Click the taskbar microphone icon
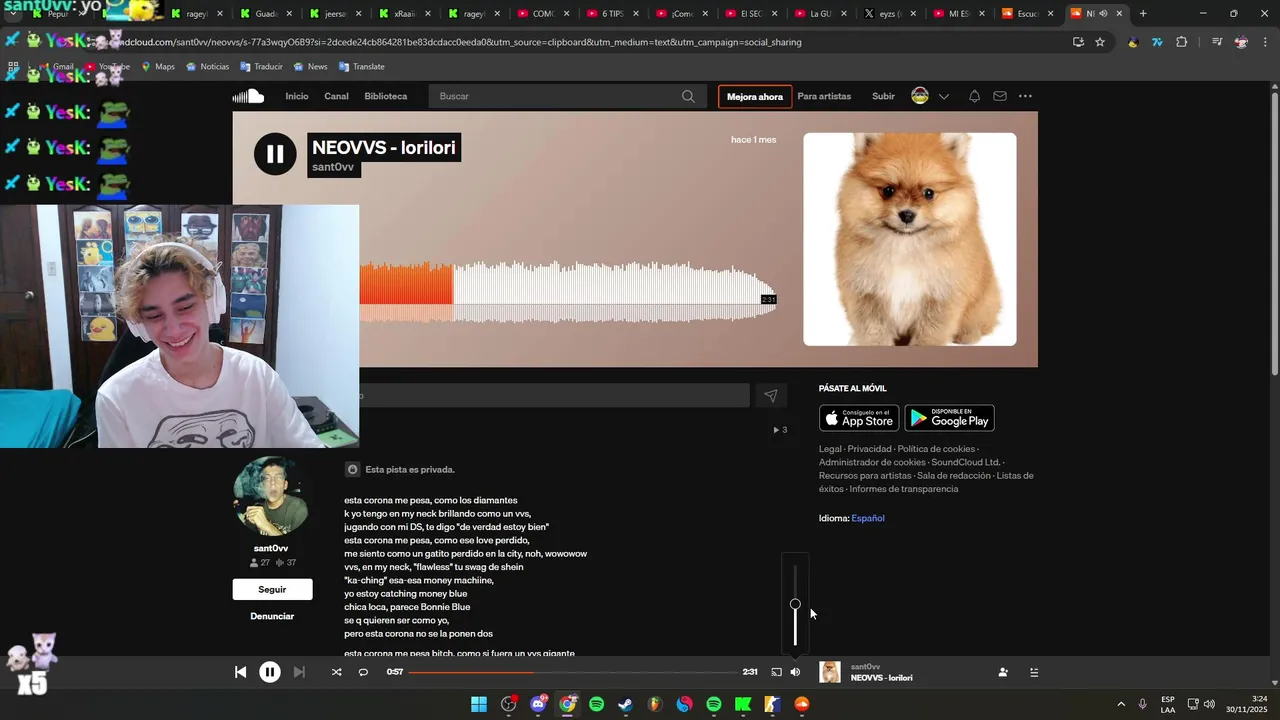The width and height of the screenshot is (1280, 720). [x=1142, y=704]
